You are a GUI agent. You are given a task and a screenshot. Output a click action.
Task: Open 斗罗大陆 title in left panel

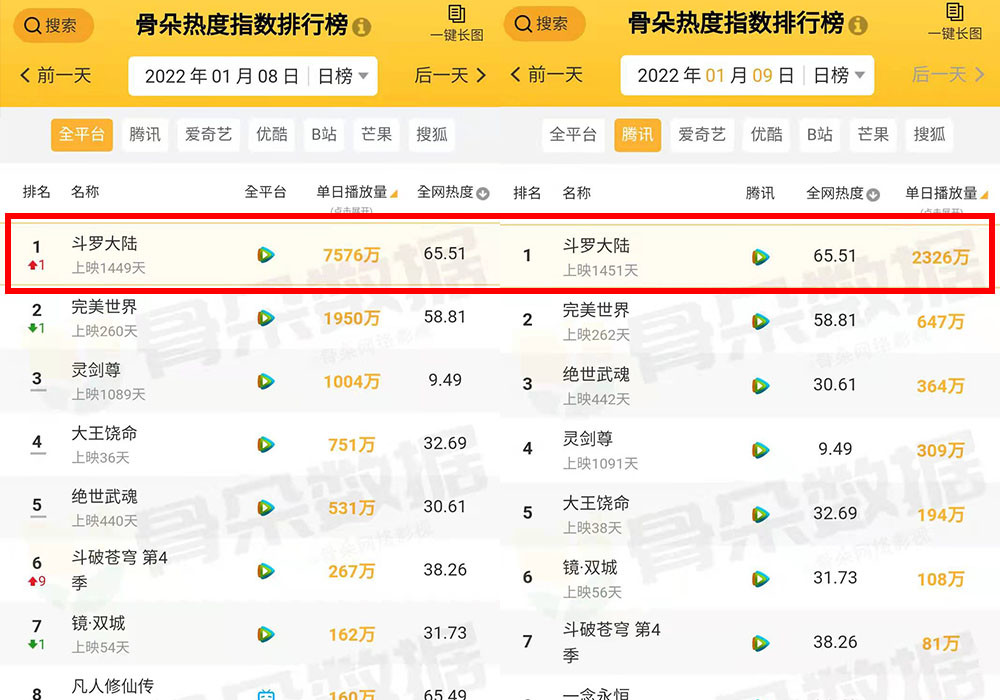pos(104,244)
